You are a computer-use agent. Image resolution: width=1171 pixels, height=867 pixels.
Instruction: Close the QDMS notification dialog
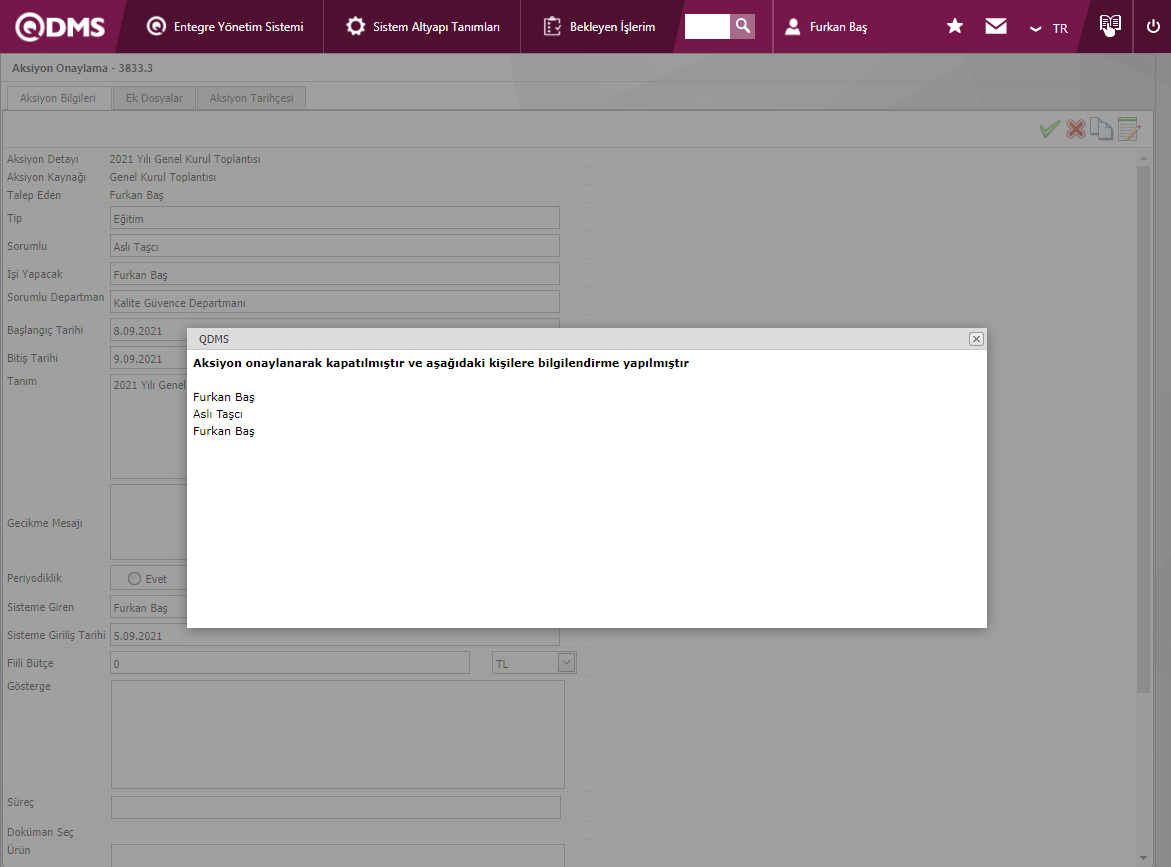click(976, 339)
